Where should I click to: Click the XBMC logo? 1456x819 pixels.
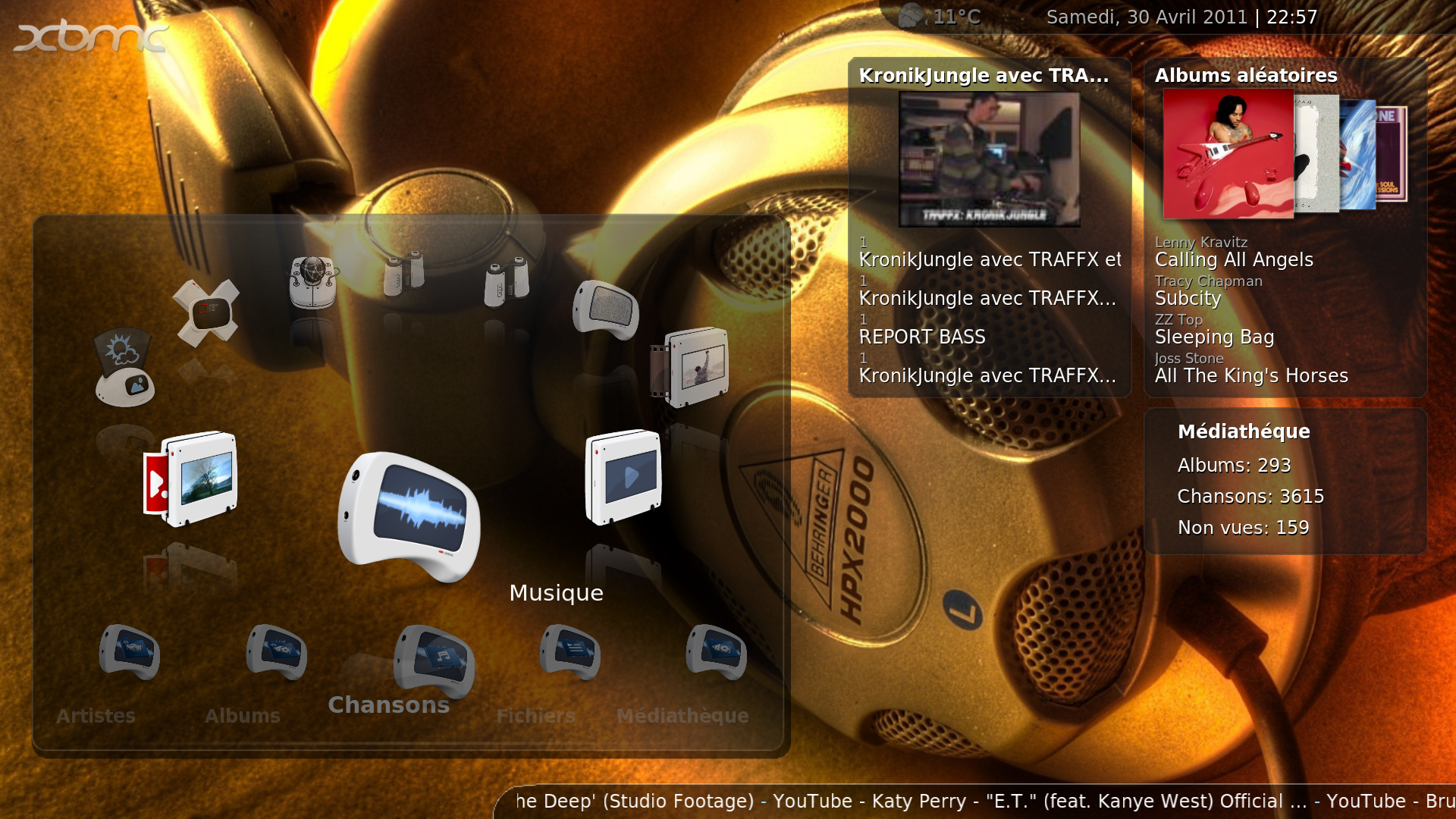click(x=91, y=36)
